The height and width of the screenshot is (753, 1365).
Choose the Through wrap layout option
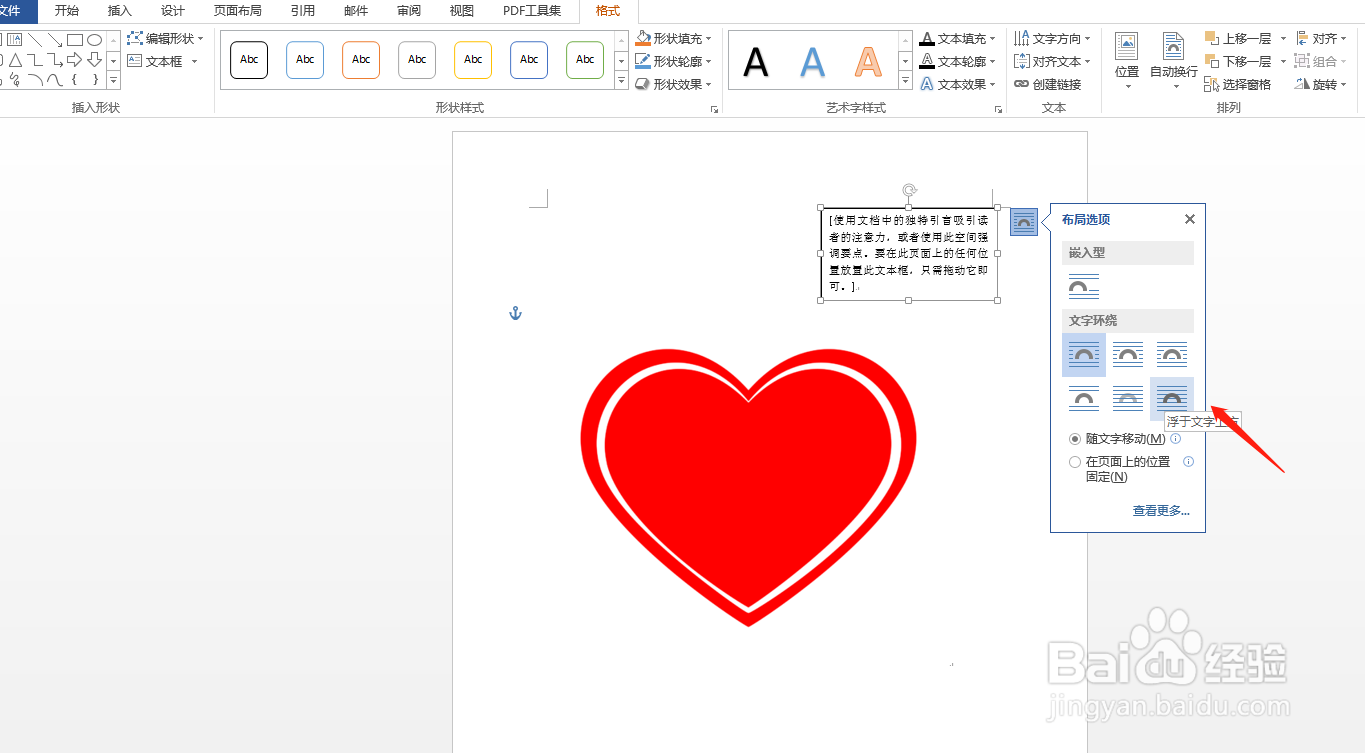point(1172,354)
